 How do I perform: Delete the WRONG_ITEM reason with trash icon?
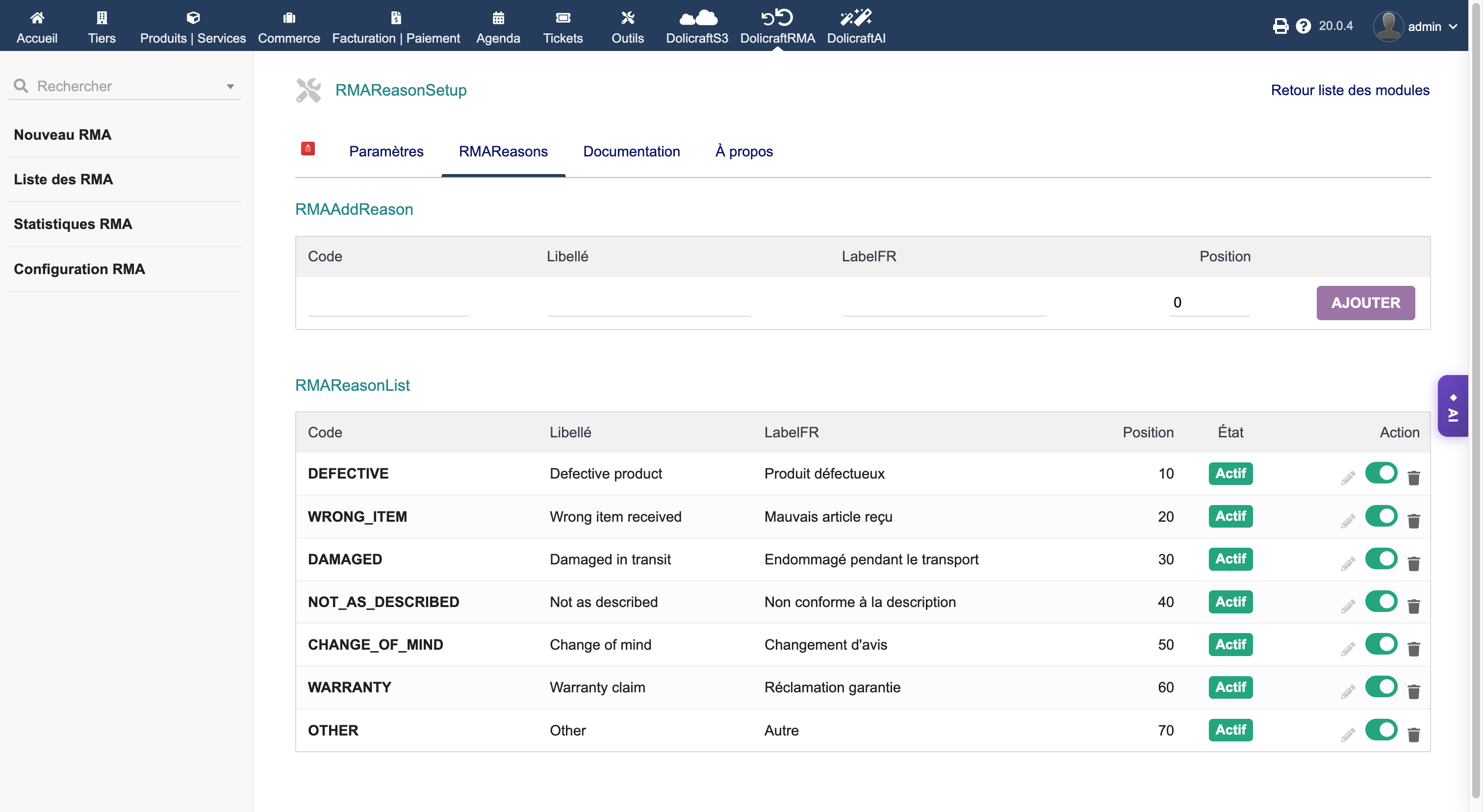click(1413, 520)
